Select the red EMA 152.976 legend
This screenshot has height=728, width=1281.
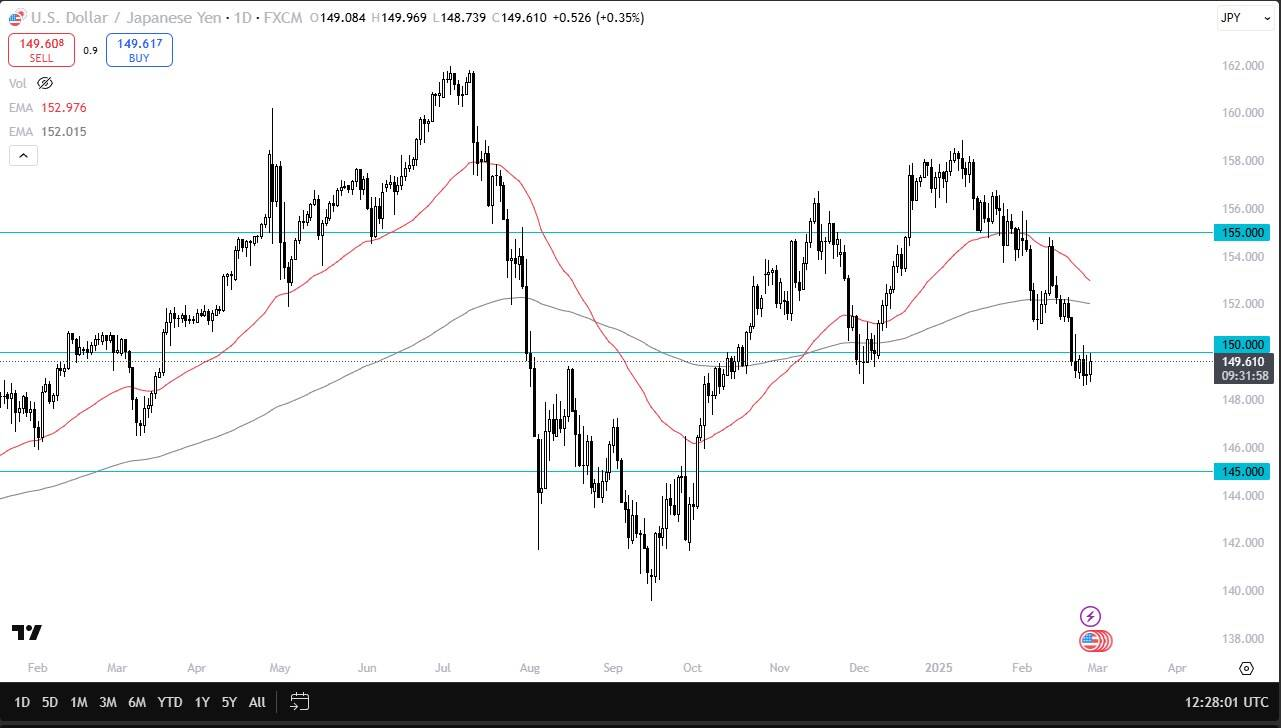click(x=47, y=107)
